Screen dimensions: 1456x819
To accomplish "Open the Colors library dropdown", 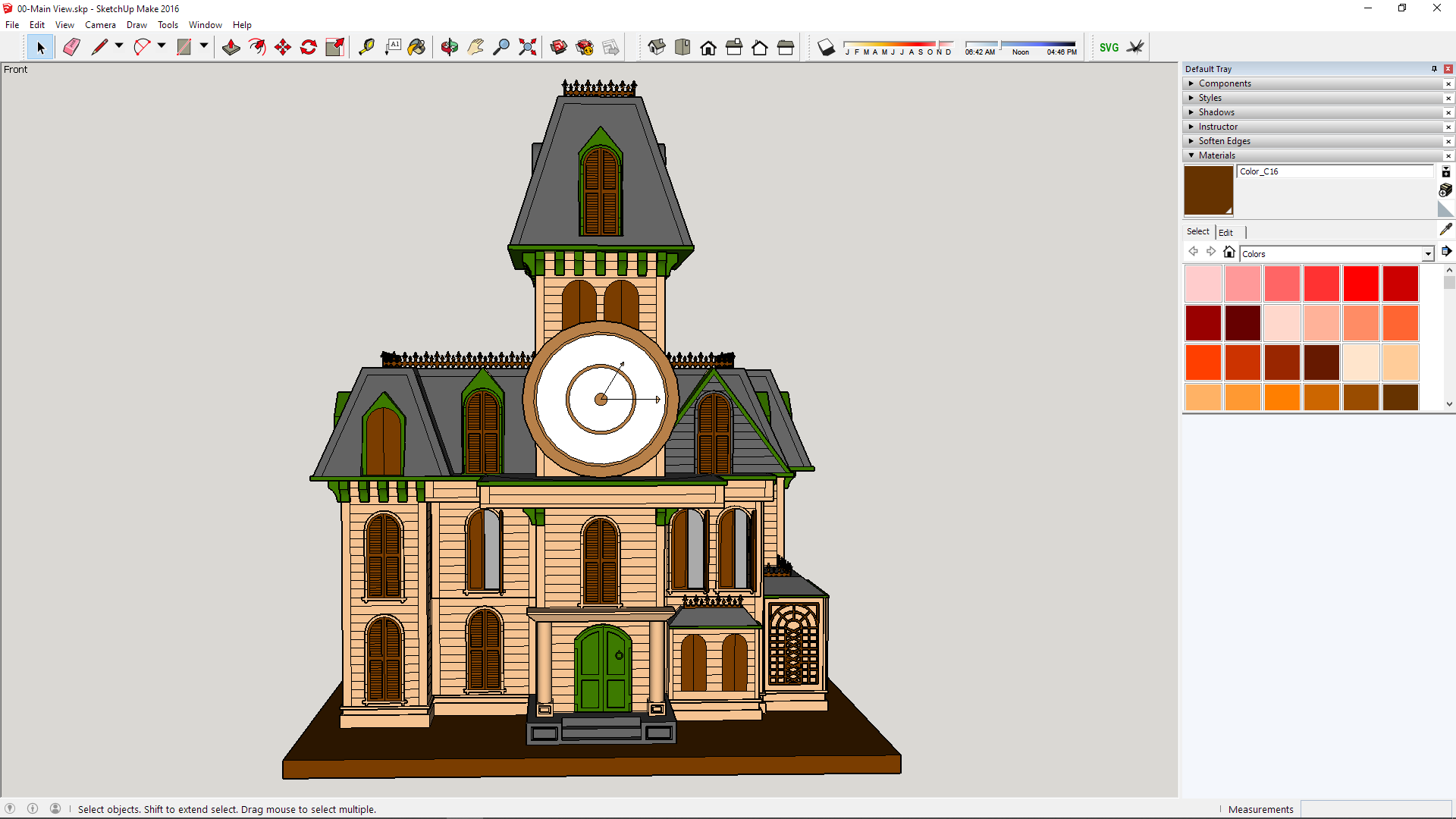I will 1428,254.
